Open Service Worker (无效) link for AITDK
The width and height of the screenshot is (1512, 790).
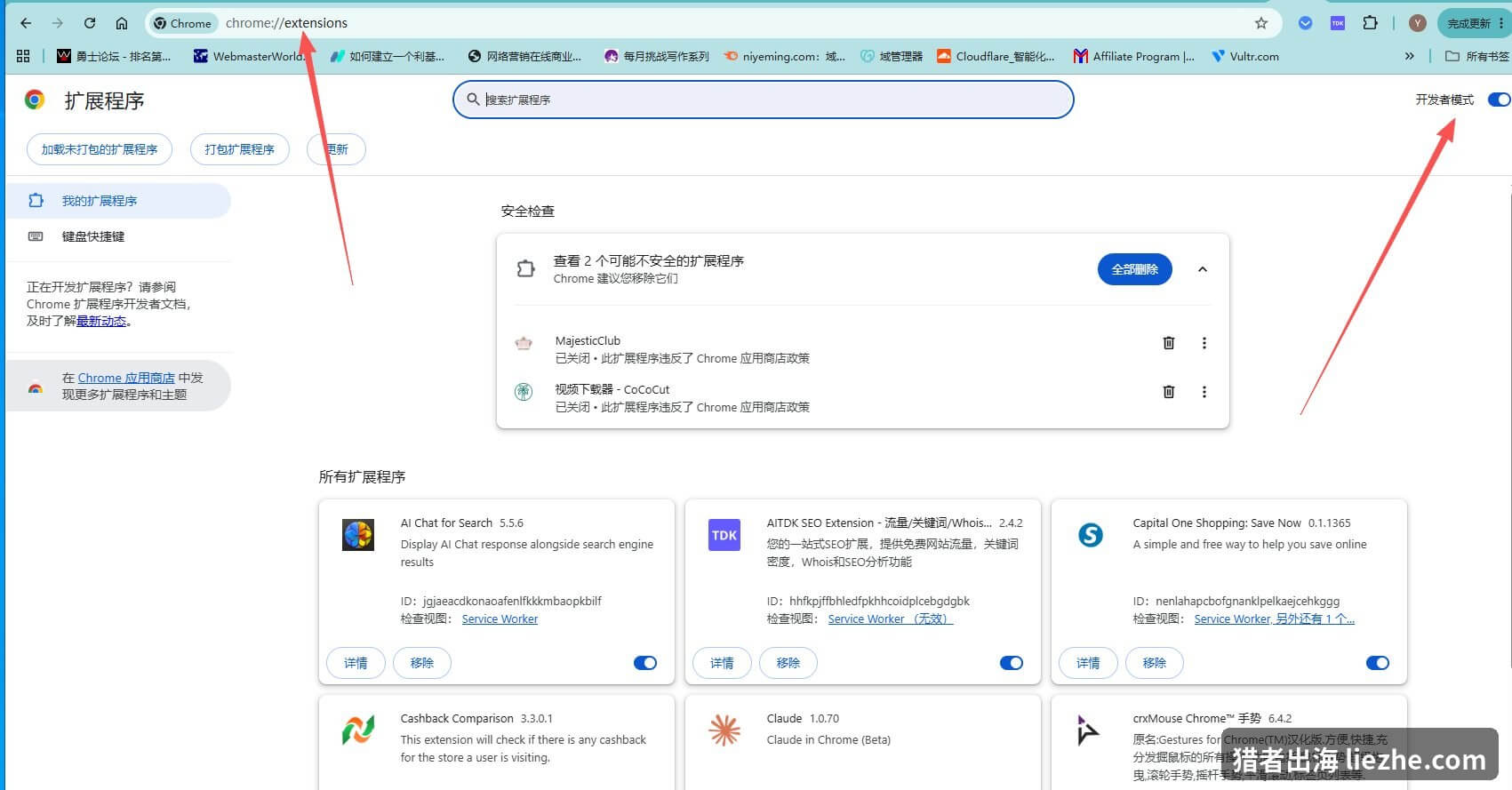point(890,618)
